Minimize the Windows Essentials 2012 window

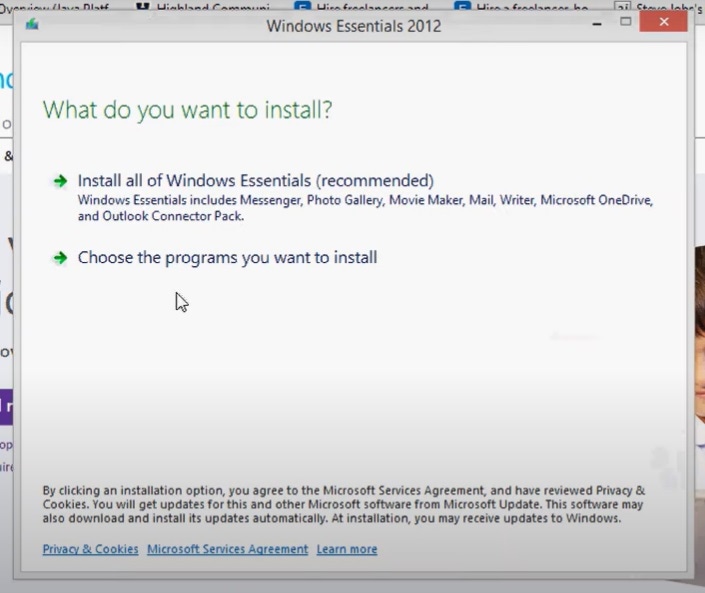597,22
